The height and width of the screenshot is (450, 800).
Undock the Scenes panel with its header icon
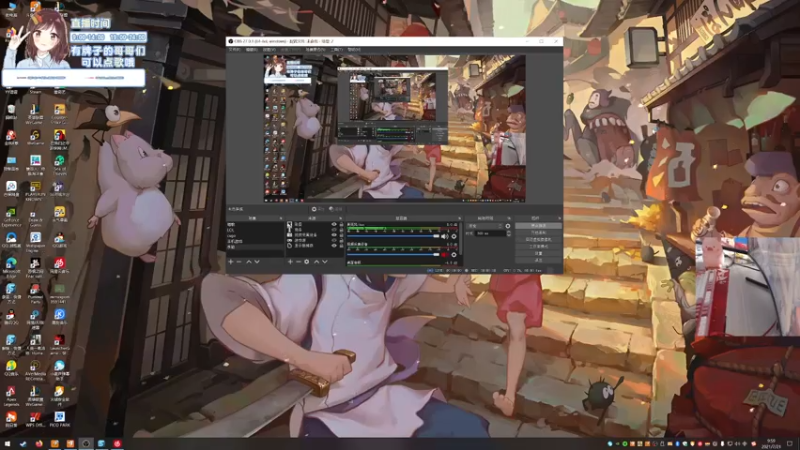[x=281, y=218]
